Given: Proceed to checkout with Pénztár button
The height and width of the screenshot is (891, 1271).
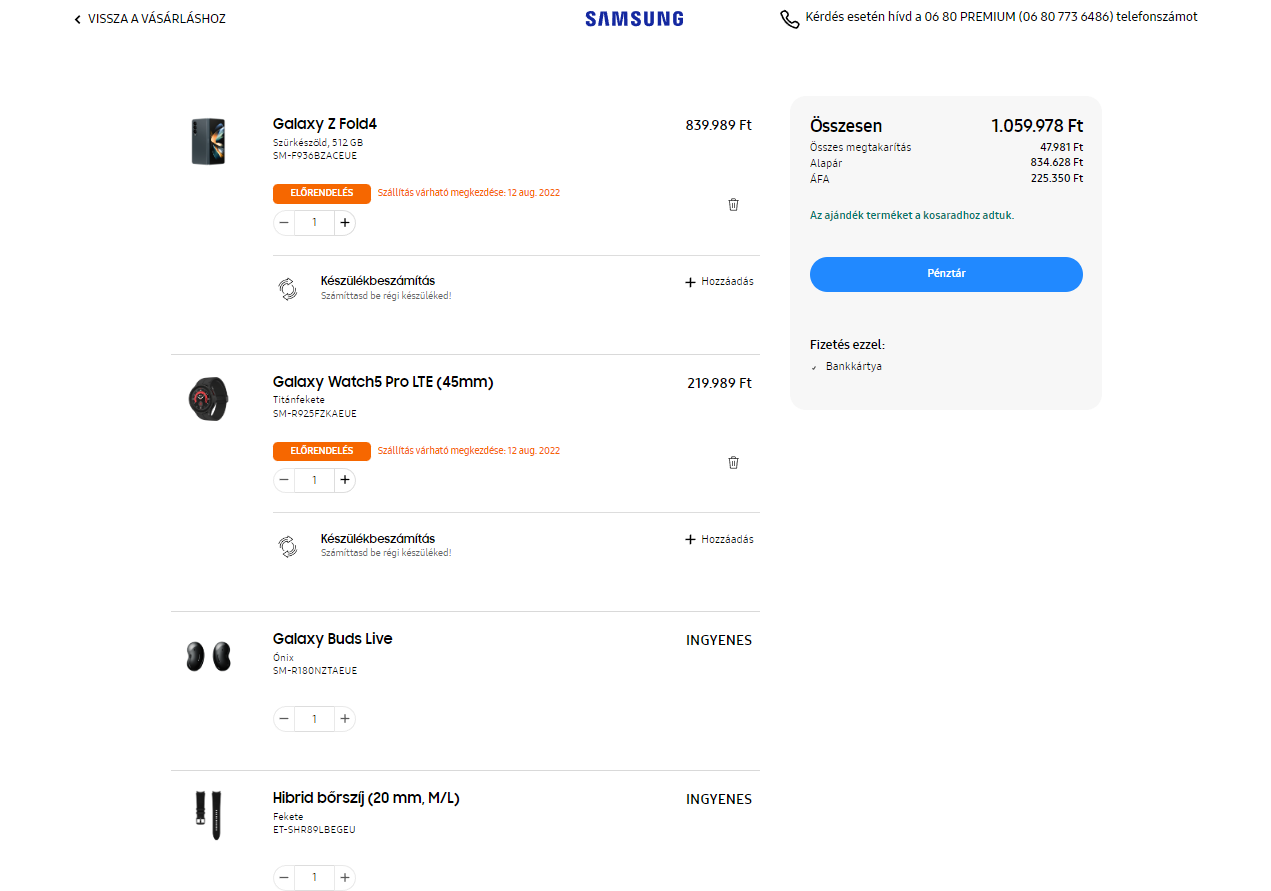Looking at the screenshot, I should tap(946, 274).
